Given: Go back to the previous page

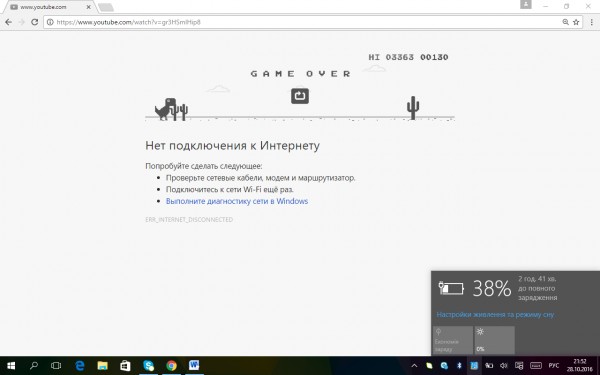Looking at the screenshot, I should tap(8, 22).
